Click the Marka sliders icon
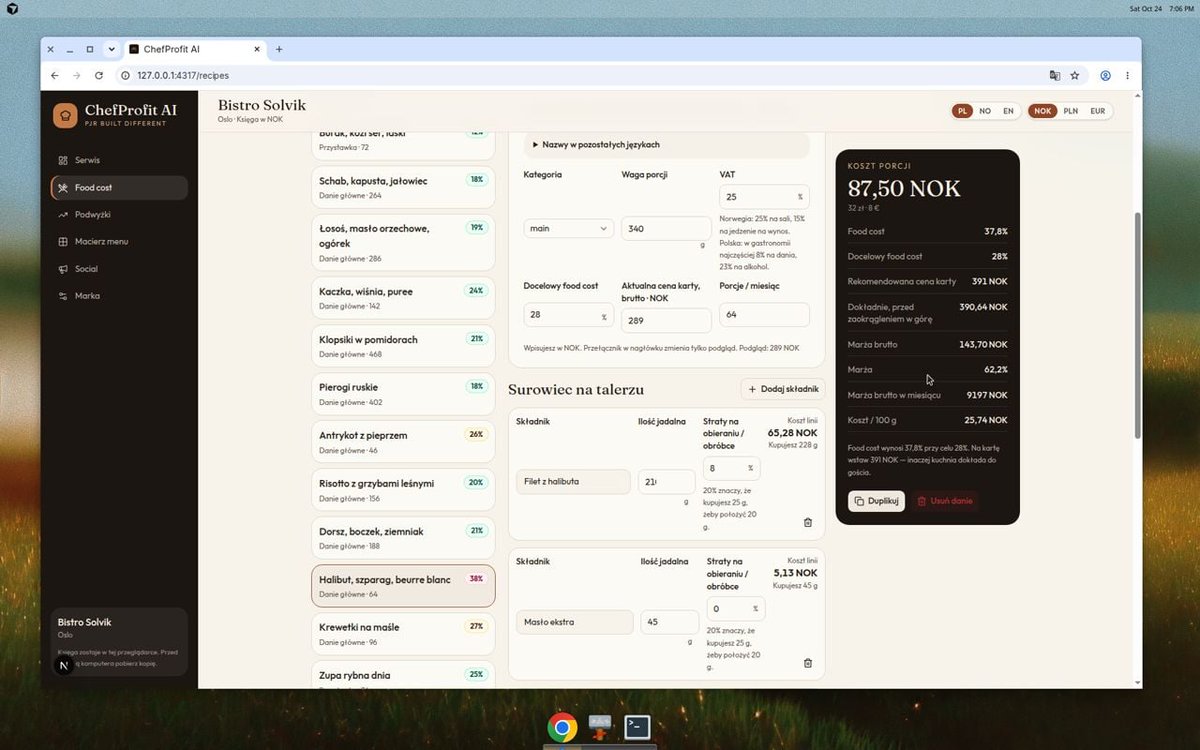The width and height of the screenshot is (1200, 750). pyautogui.click(x=63, y=296)
